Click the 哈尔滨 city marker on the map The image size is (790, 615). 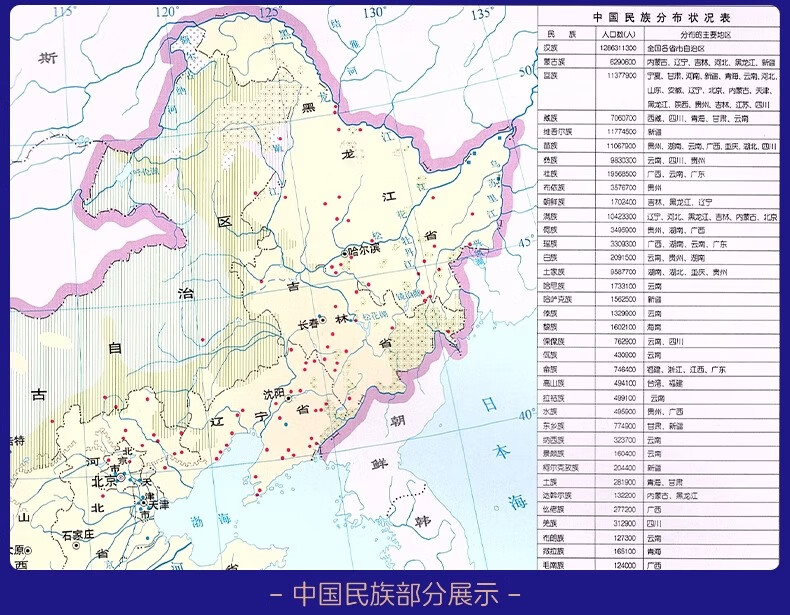[345, 254]
